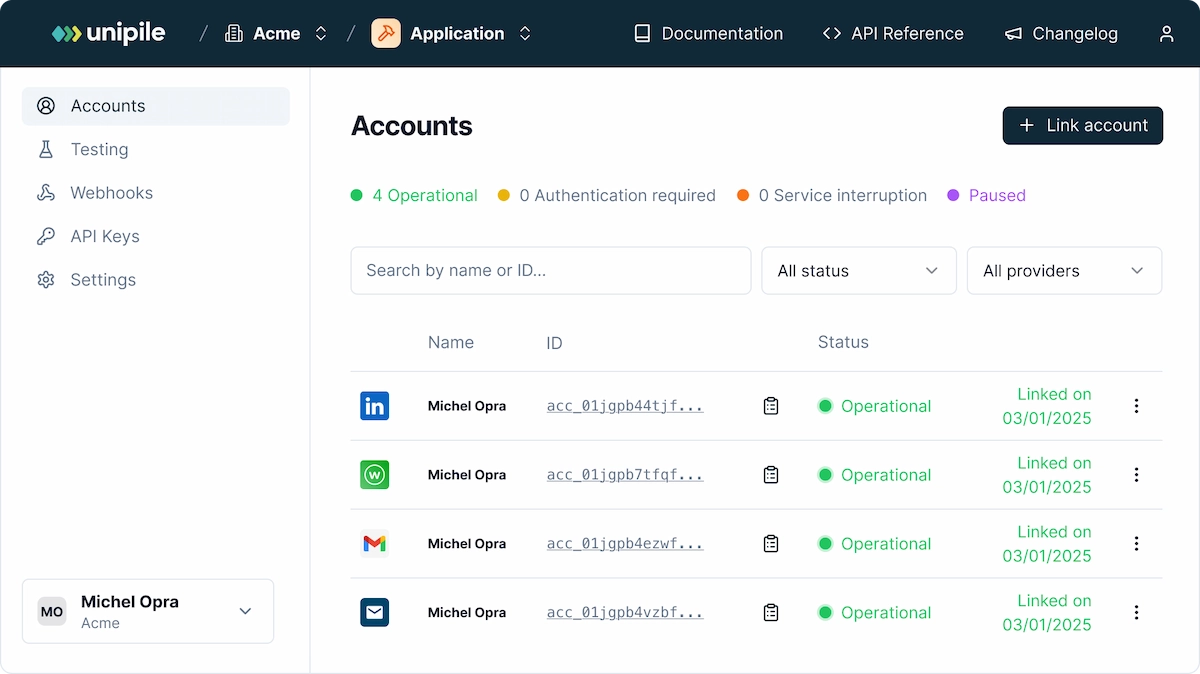Click the dark blue mail account icon
The height and width of the screenshot is (674, 1200).
pos(374,613)
